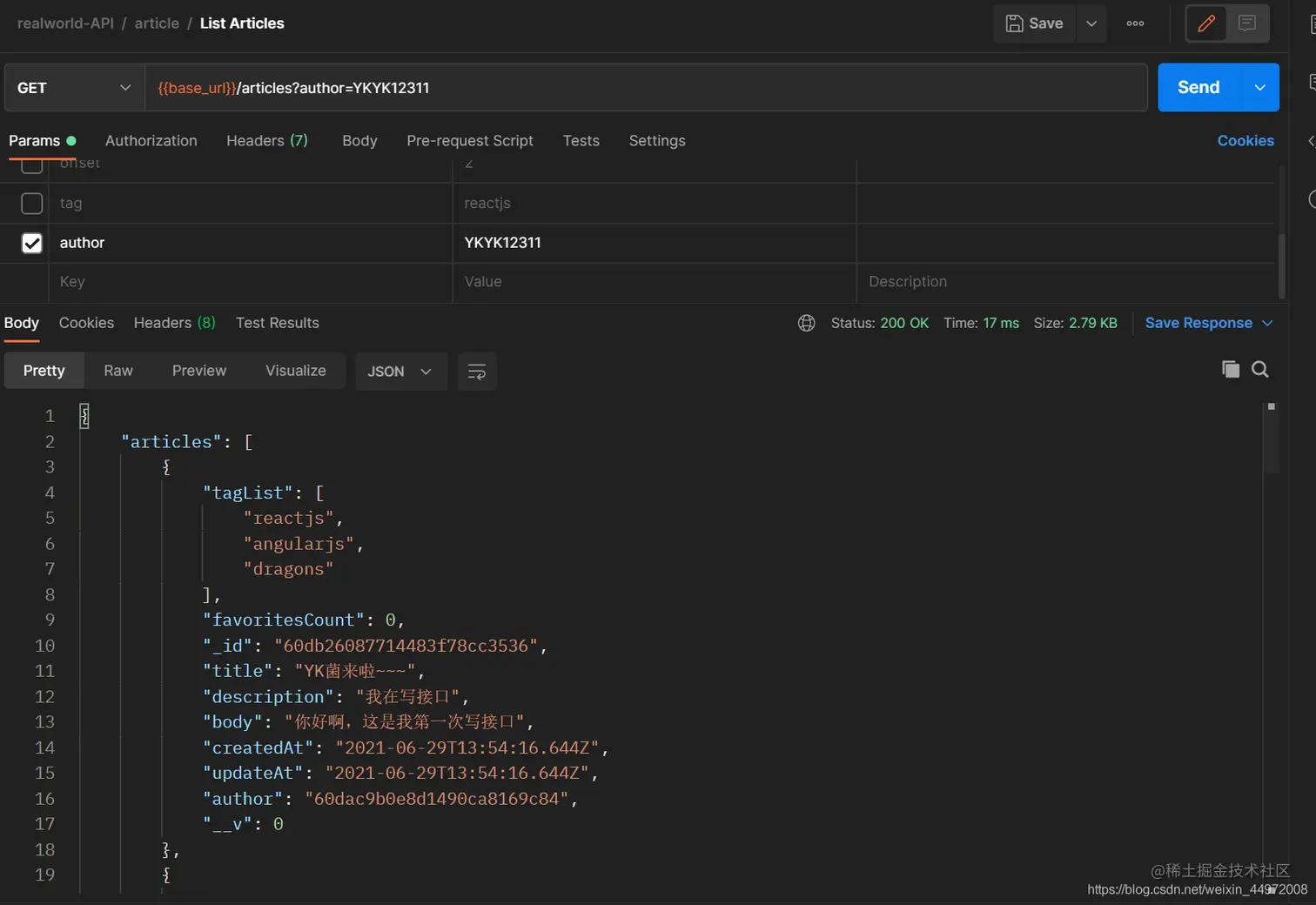
Task: Click the Status 200 OK text
Action: click(880, 323)
